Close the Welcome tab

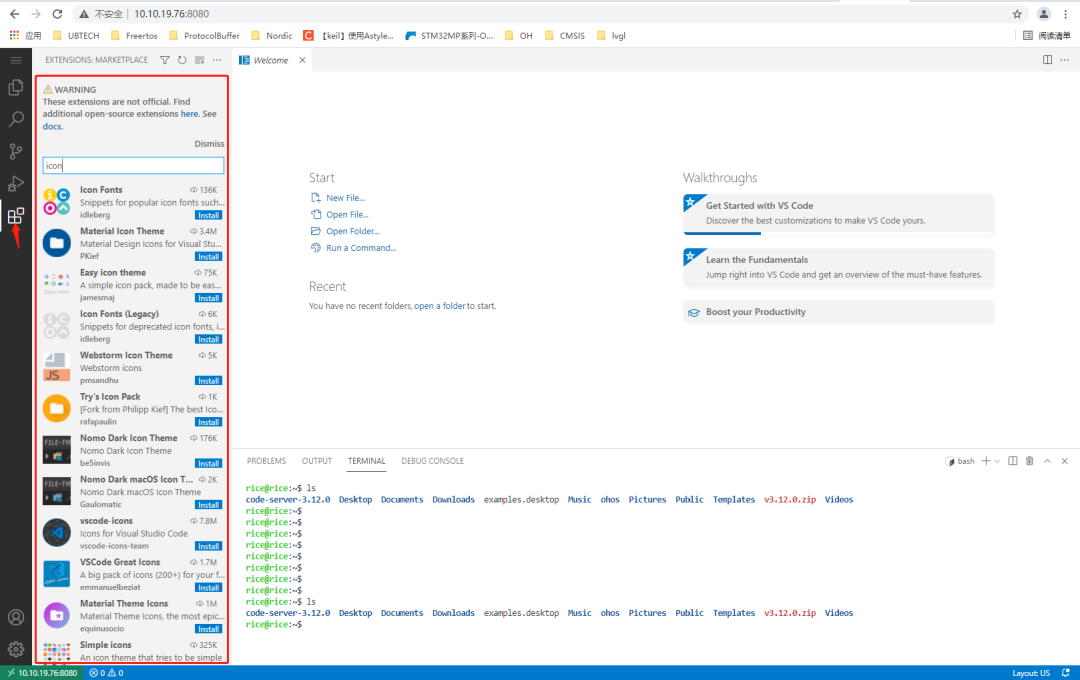(302, 60)
